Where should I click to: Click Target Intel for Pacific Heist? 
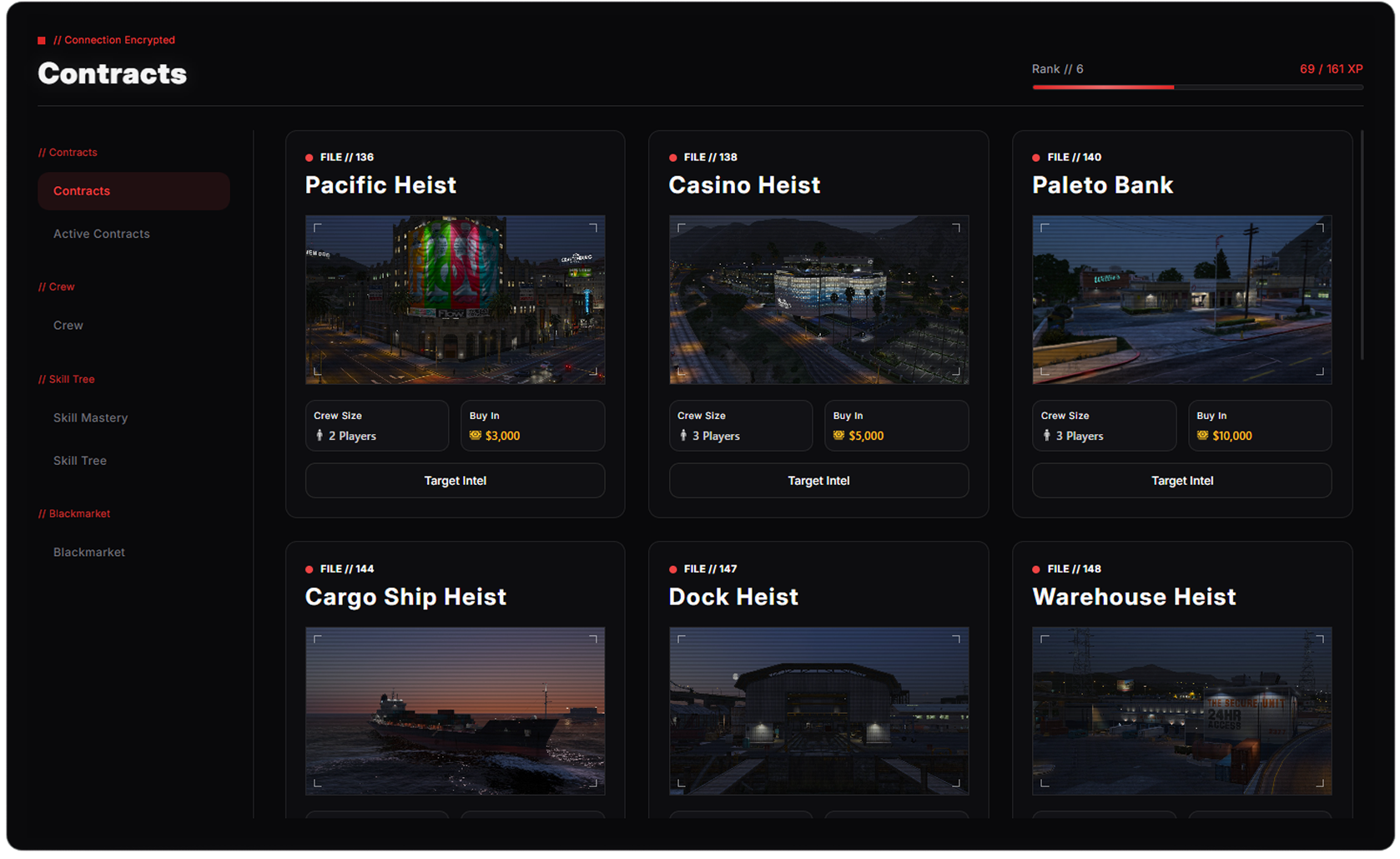456,481
